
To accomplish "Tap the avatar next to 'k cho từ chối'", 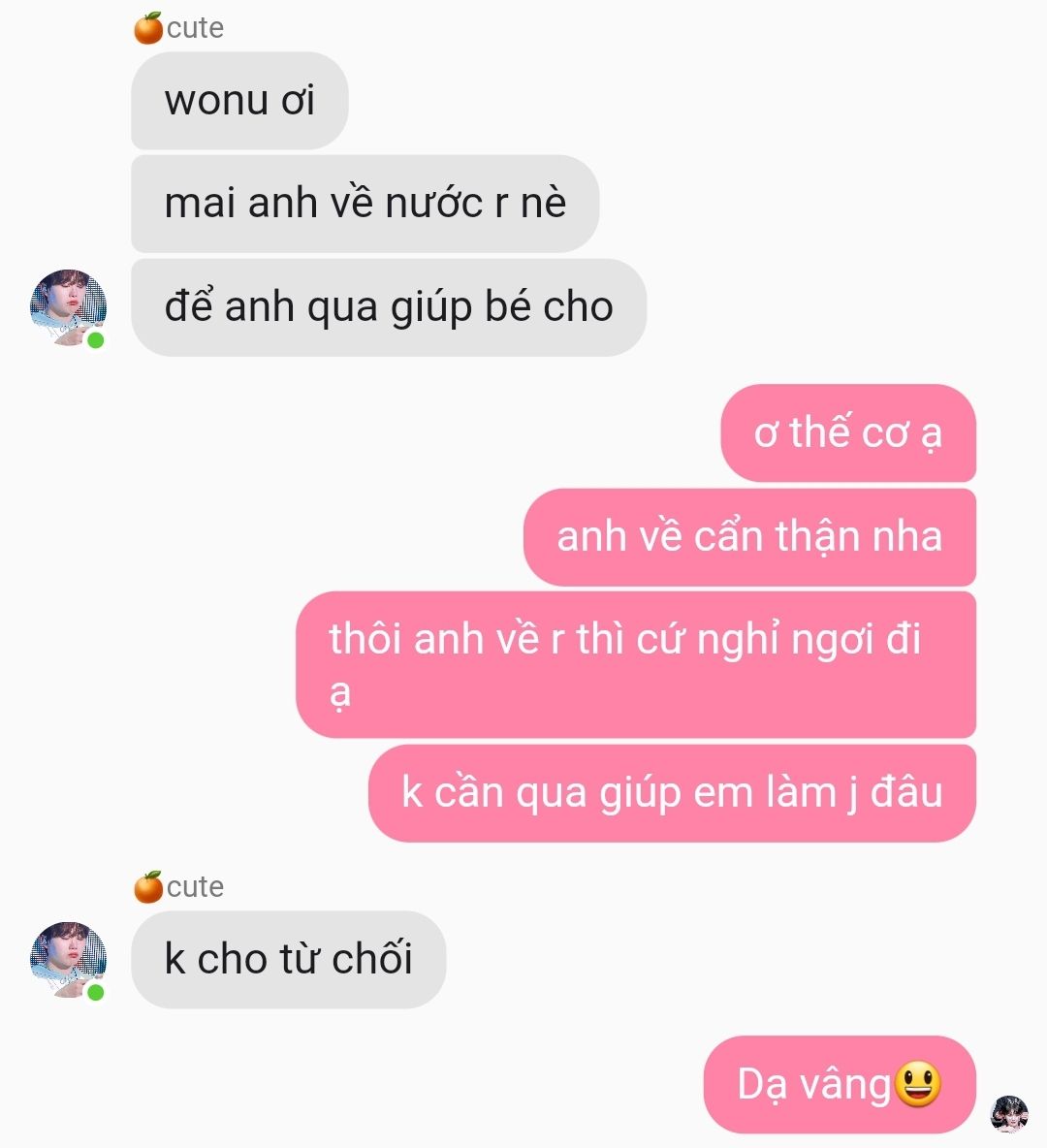I will click(68, 960).
